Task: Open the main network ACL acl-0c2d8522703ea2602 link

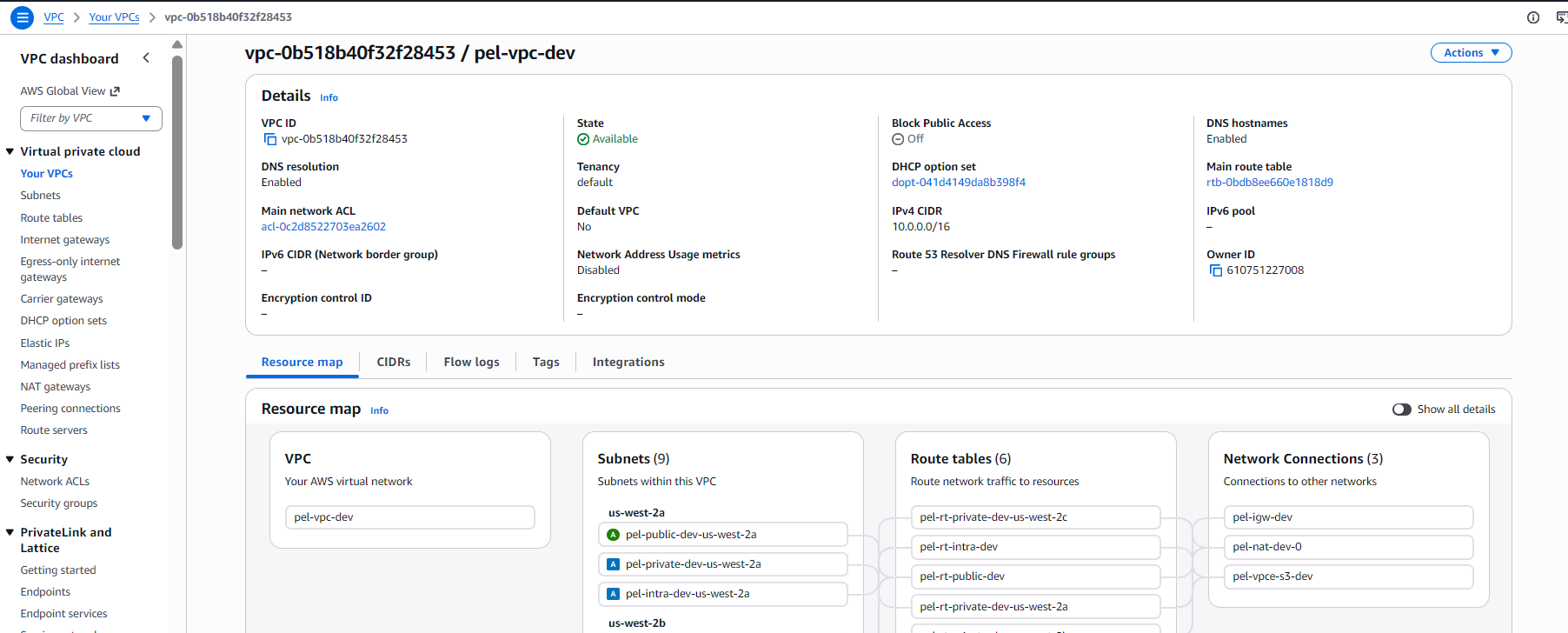Action: pos(323,227)
